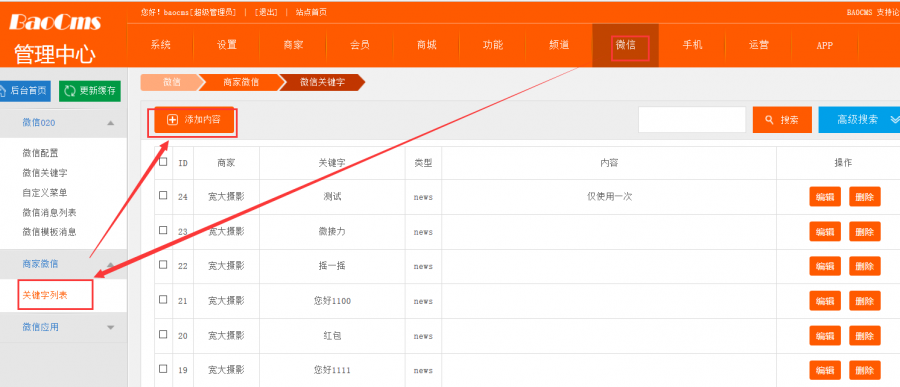This screenshot has width=900, height=387.
Task: Expand the 高级搜索 dropdown
Action: point(859,119)
